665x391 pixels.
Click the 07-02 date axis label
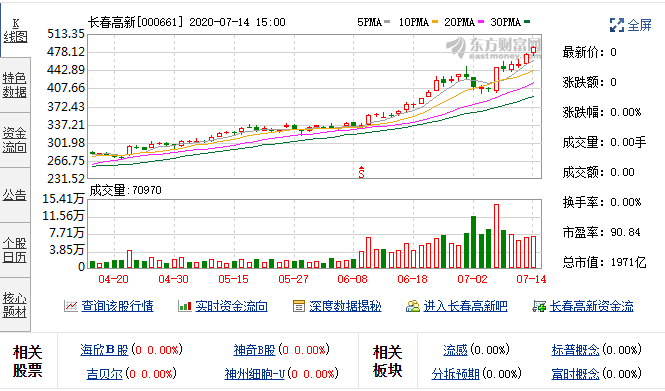tap(472, 279)
